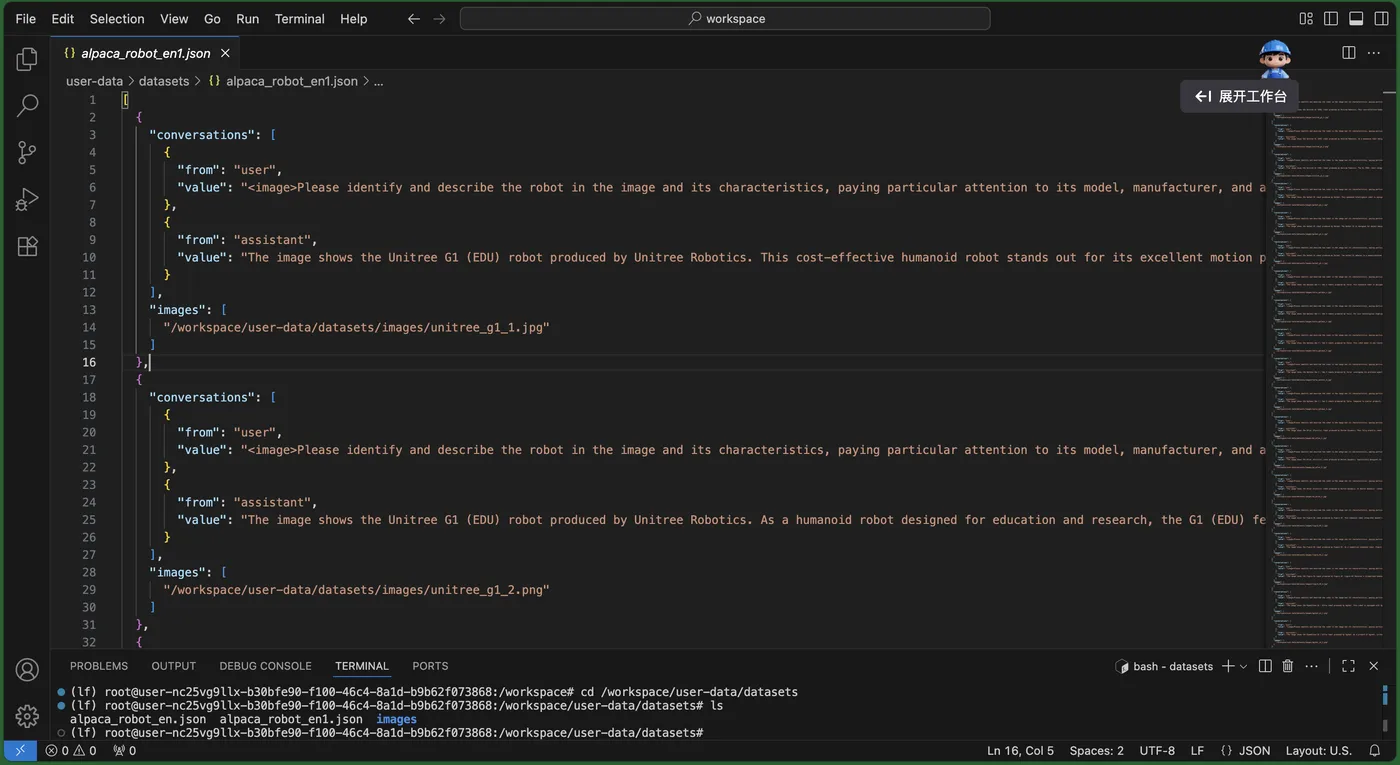Open the Search view in activity bar
1400x765 pixels.
27,106
